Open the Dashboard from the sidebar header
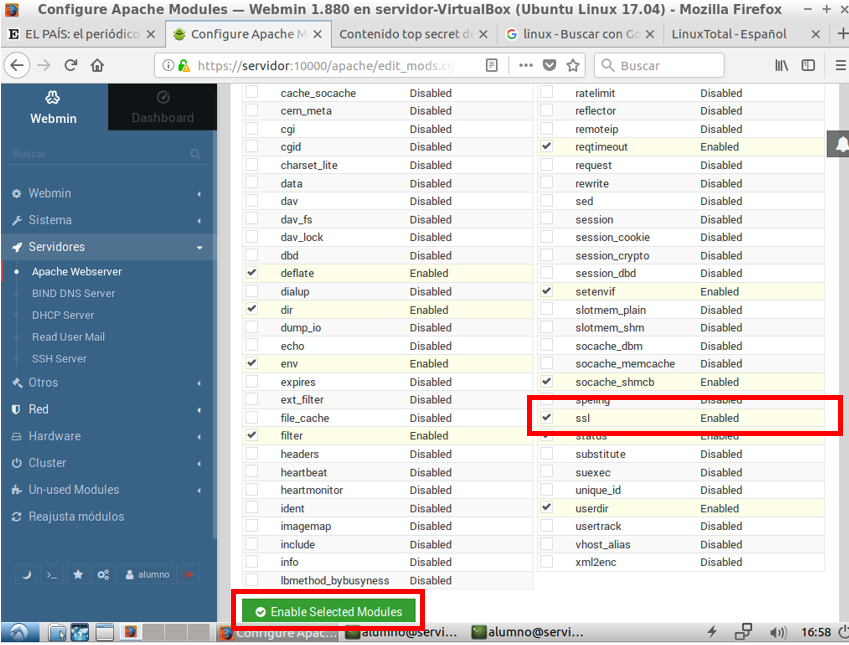The width and height of the screenshot is (849, 645). [162, 107]
